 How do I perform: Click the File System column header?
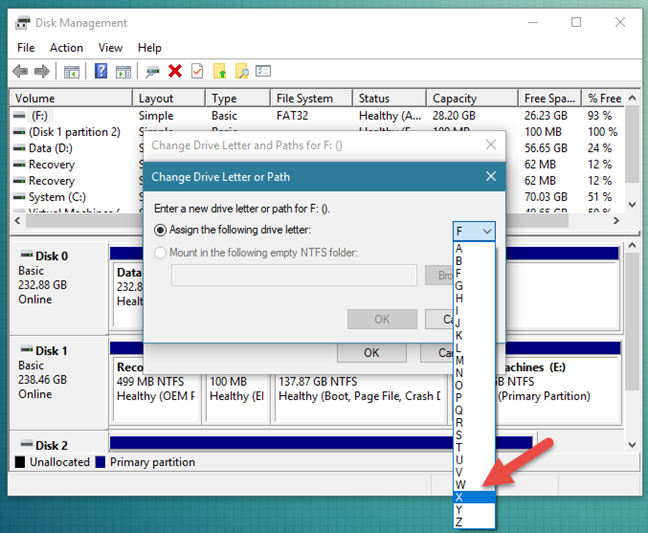312,98
